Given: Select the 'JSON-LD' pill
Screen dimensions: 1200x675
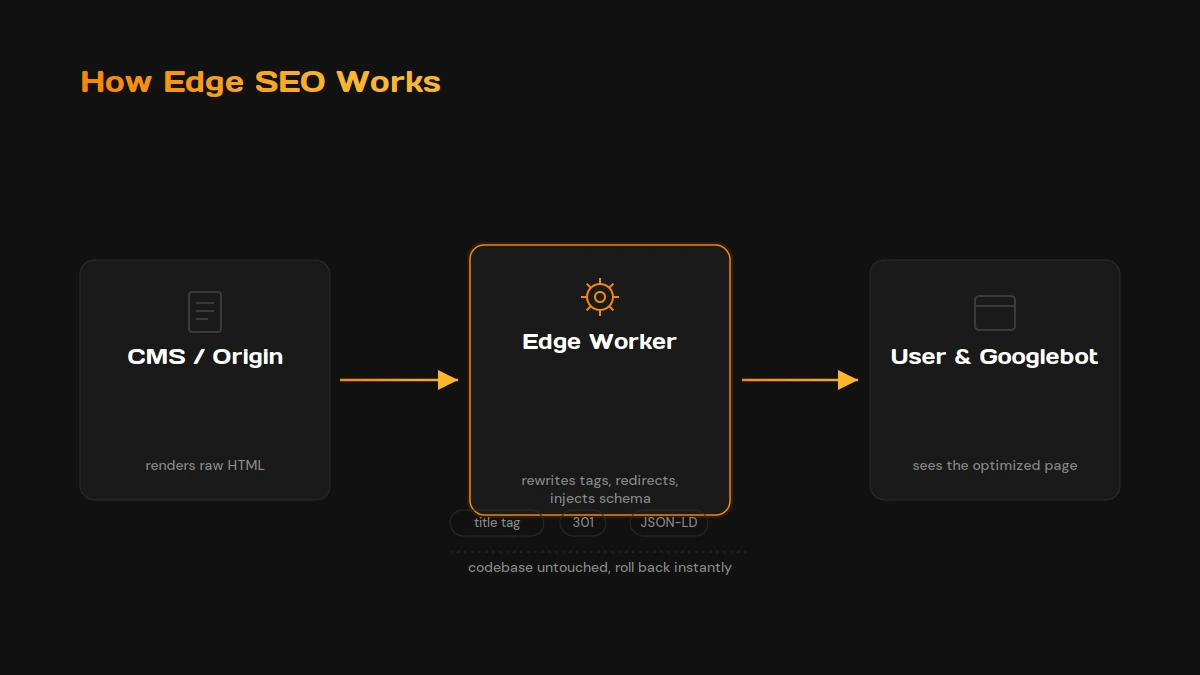Looking at the screenshot, I should tap(669, 523).
